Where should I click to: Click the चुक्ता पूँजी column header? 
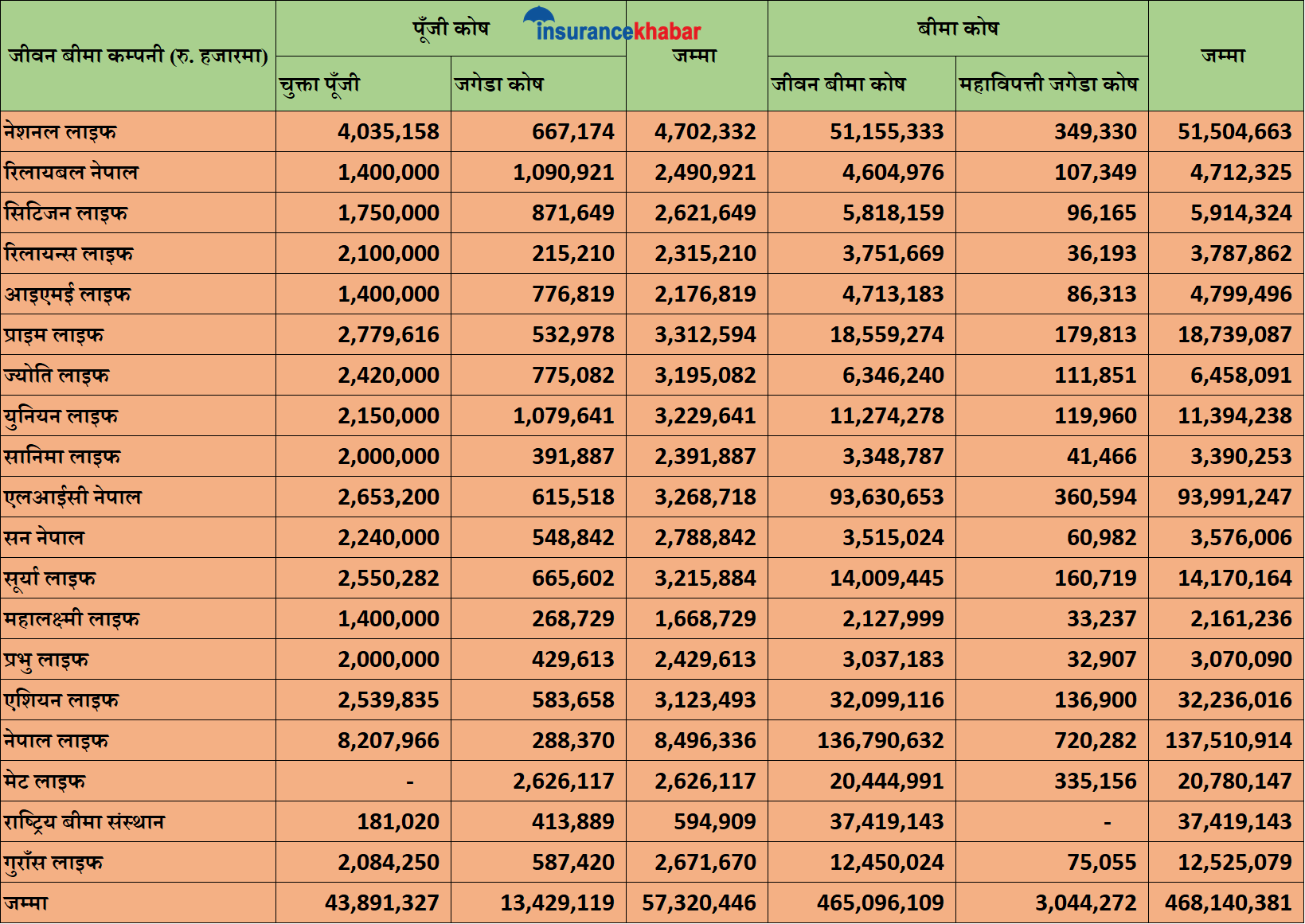[x=320, y=84]
